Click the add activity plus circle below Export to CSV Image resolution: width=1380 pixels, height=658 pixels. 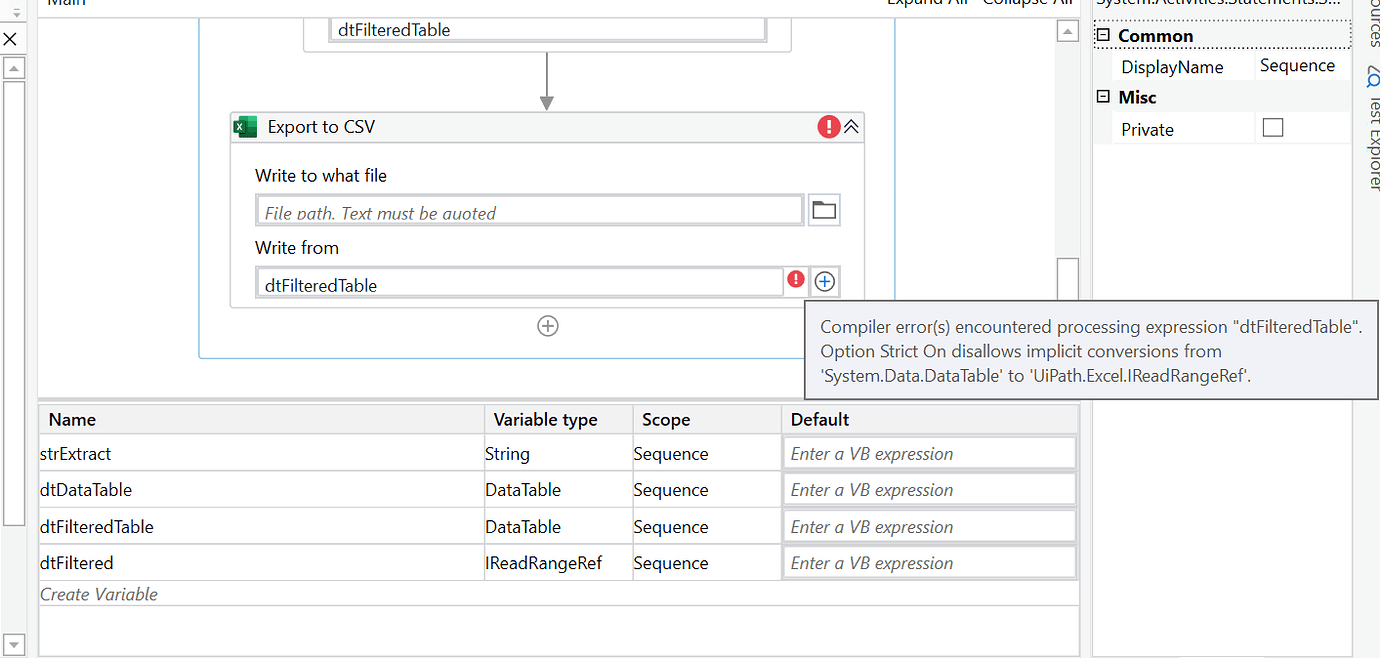[547, 325]
